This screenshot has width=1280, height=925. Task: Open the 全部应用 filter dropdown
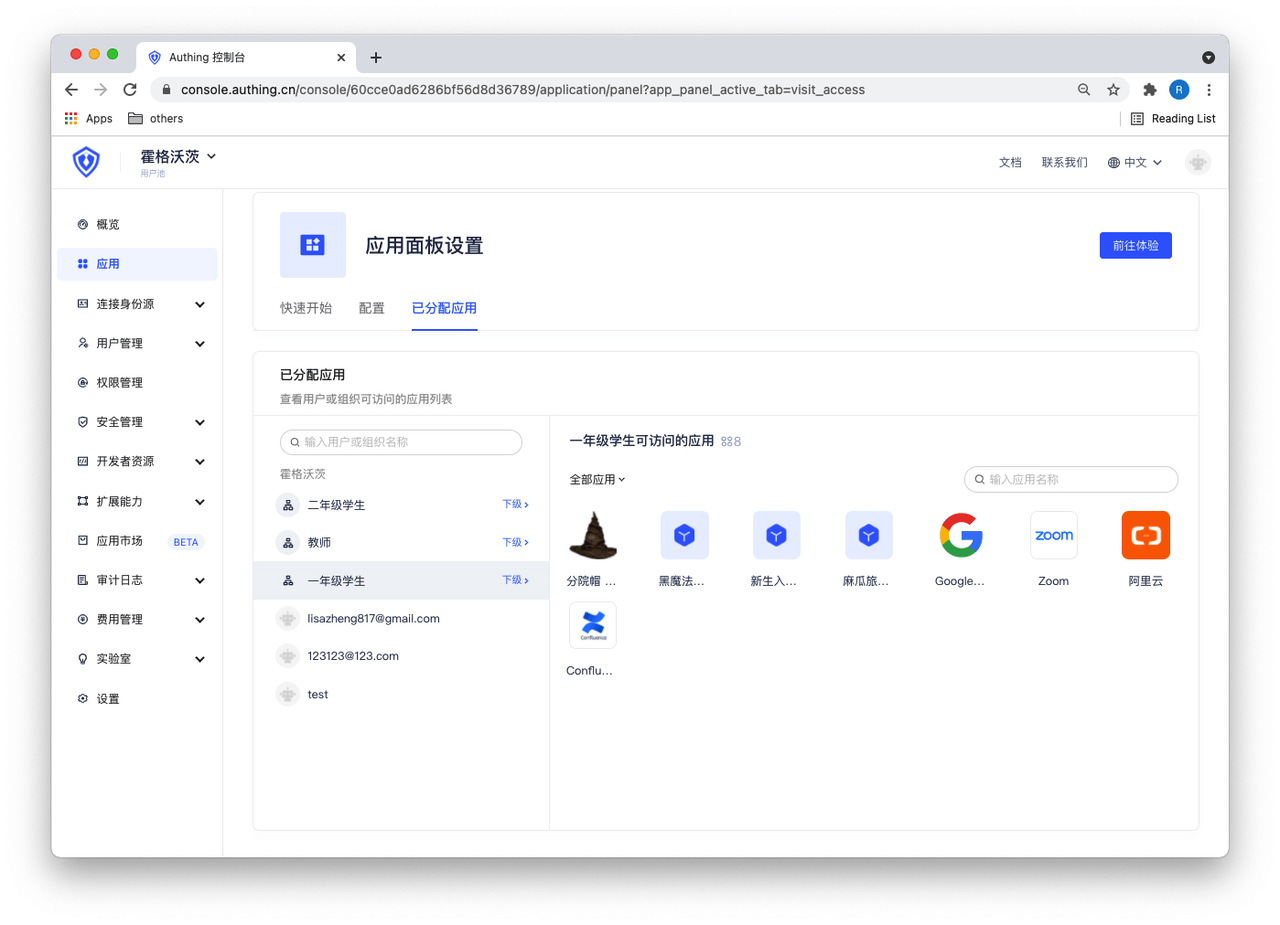click(597, 479)
